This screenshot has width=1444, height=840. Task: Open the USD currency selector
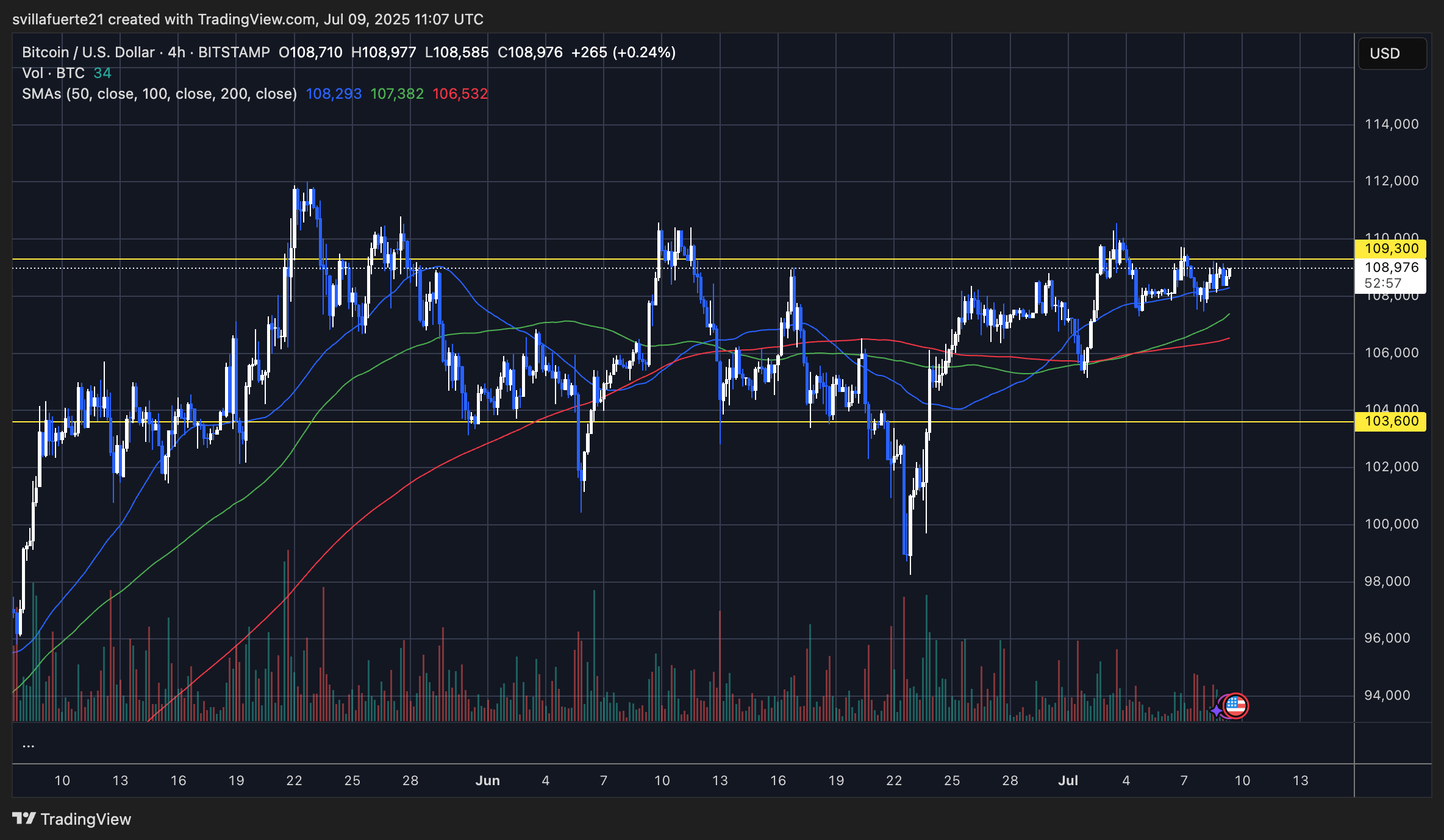pyautogui.click(x=1392, y=54)
